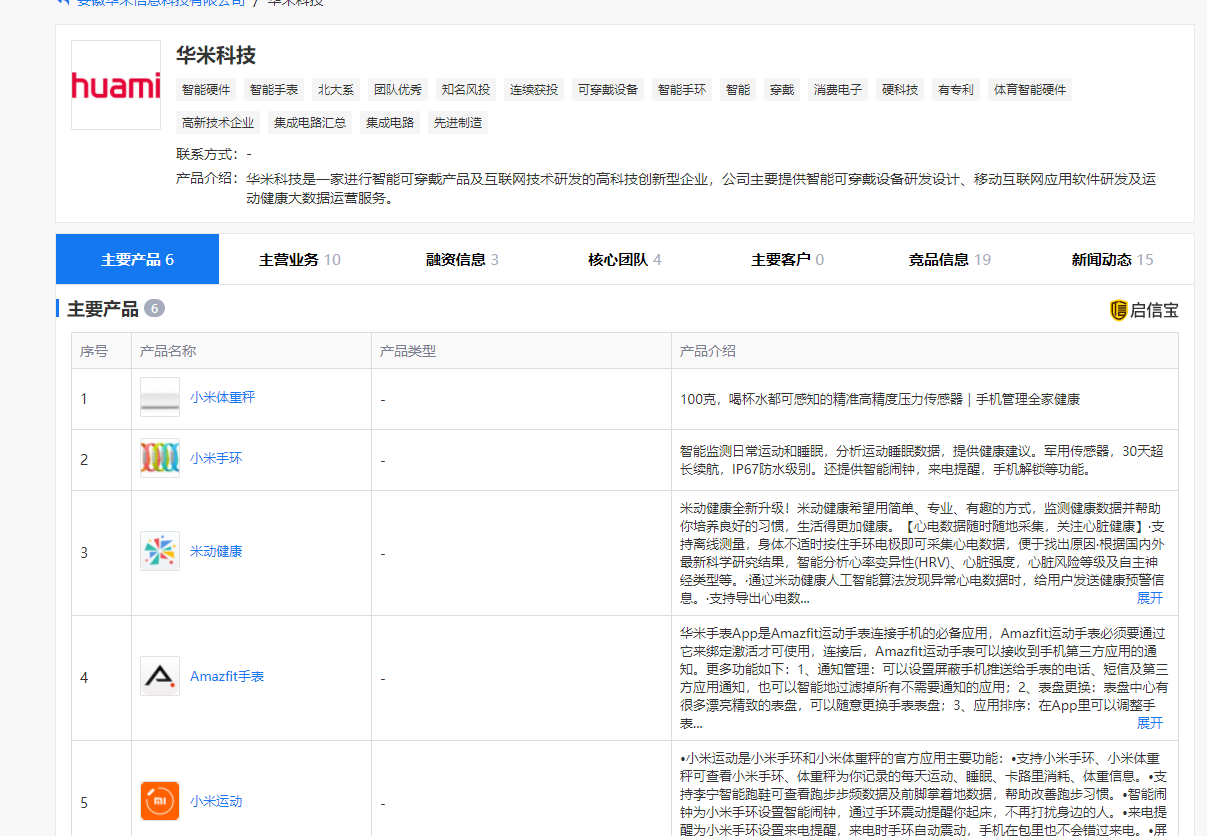The height and width of the screenshot is (836, 1207).
Task: Click the 启信宝 shield logo
Action: [1119, 310]
